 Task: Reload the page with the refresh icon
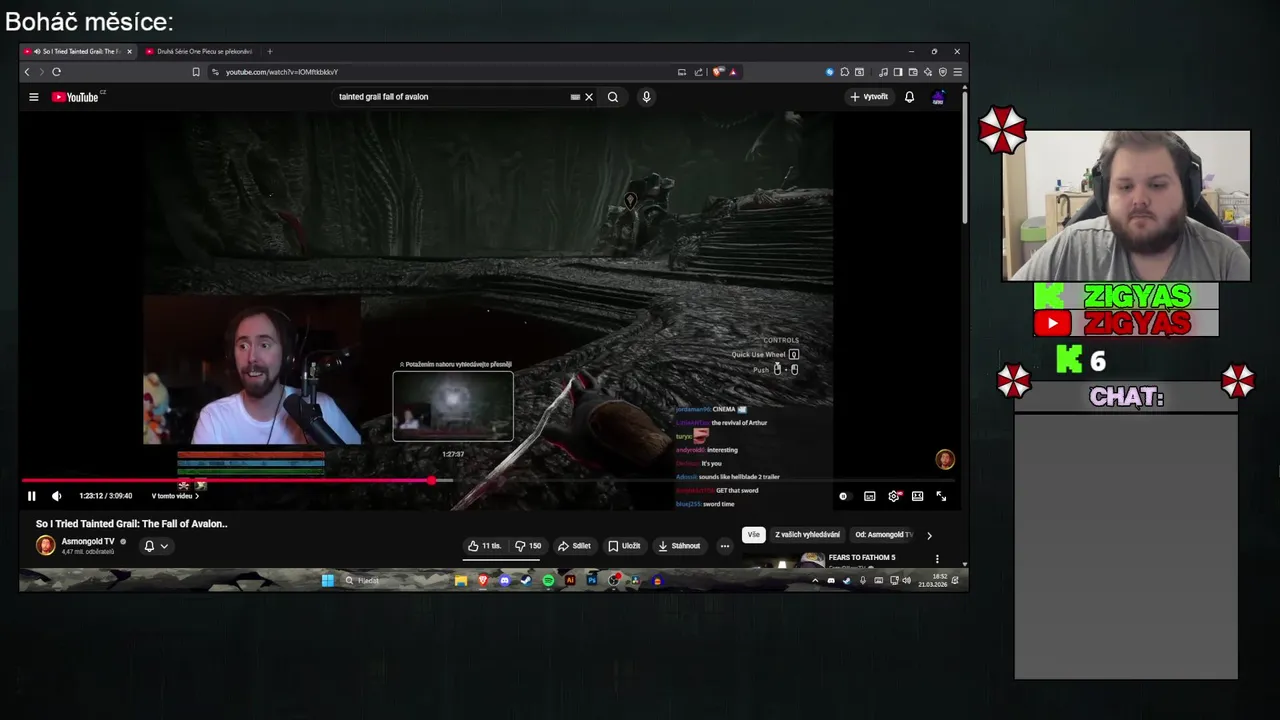[x=56, y=72]
